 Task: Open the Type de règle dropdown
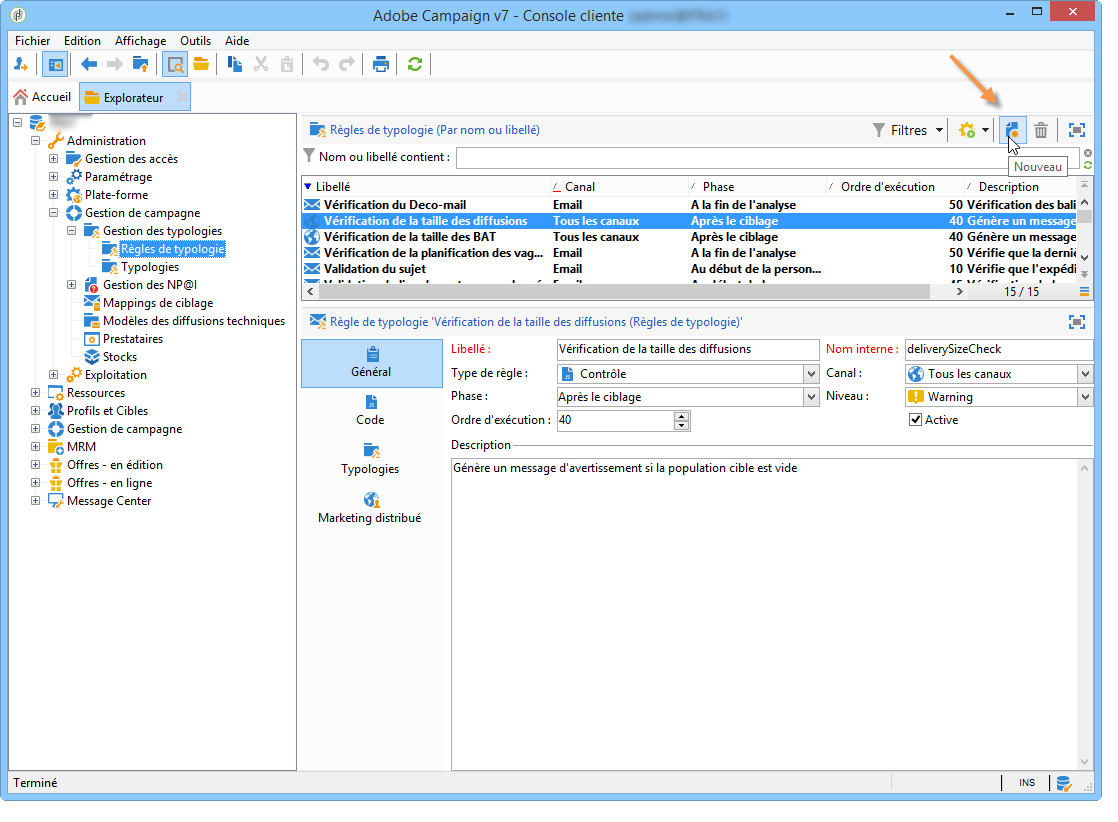811,374
